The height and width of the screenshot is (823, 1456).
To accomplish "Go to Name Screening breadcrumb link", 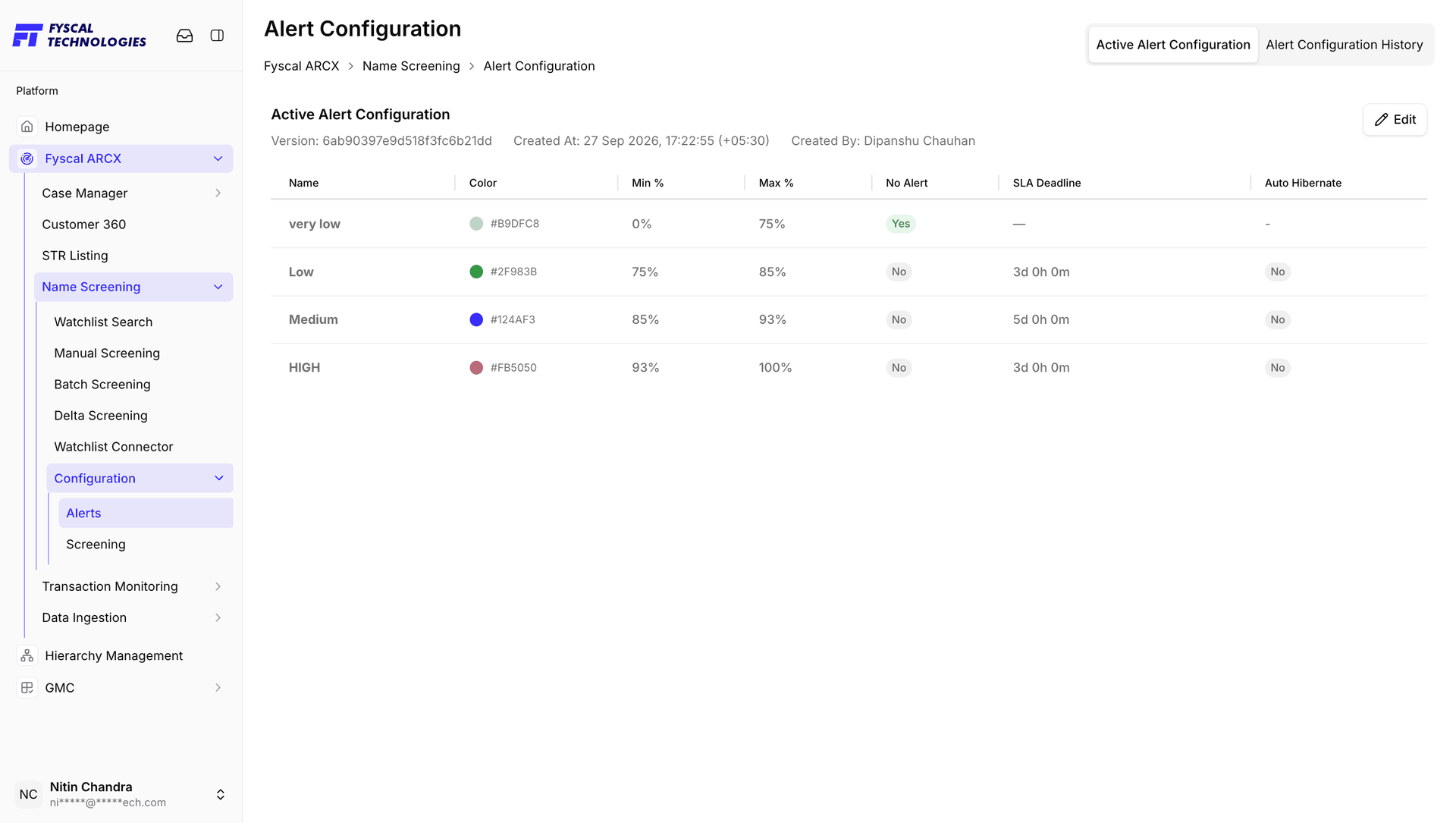I will (411, 66).
